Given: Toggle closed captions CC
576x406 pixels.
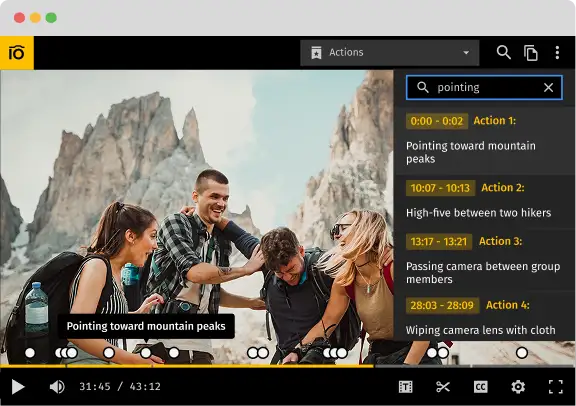Looking at the screenshot, I should (480, 387).
